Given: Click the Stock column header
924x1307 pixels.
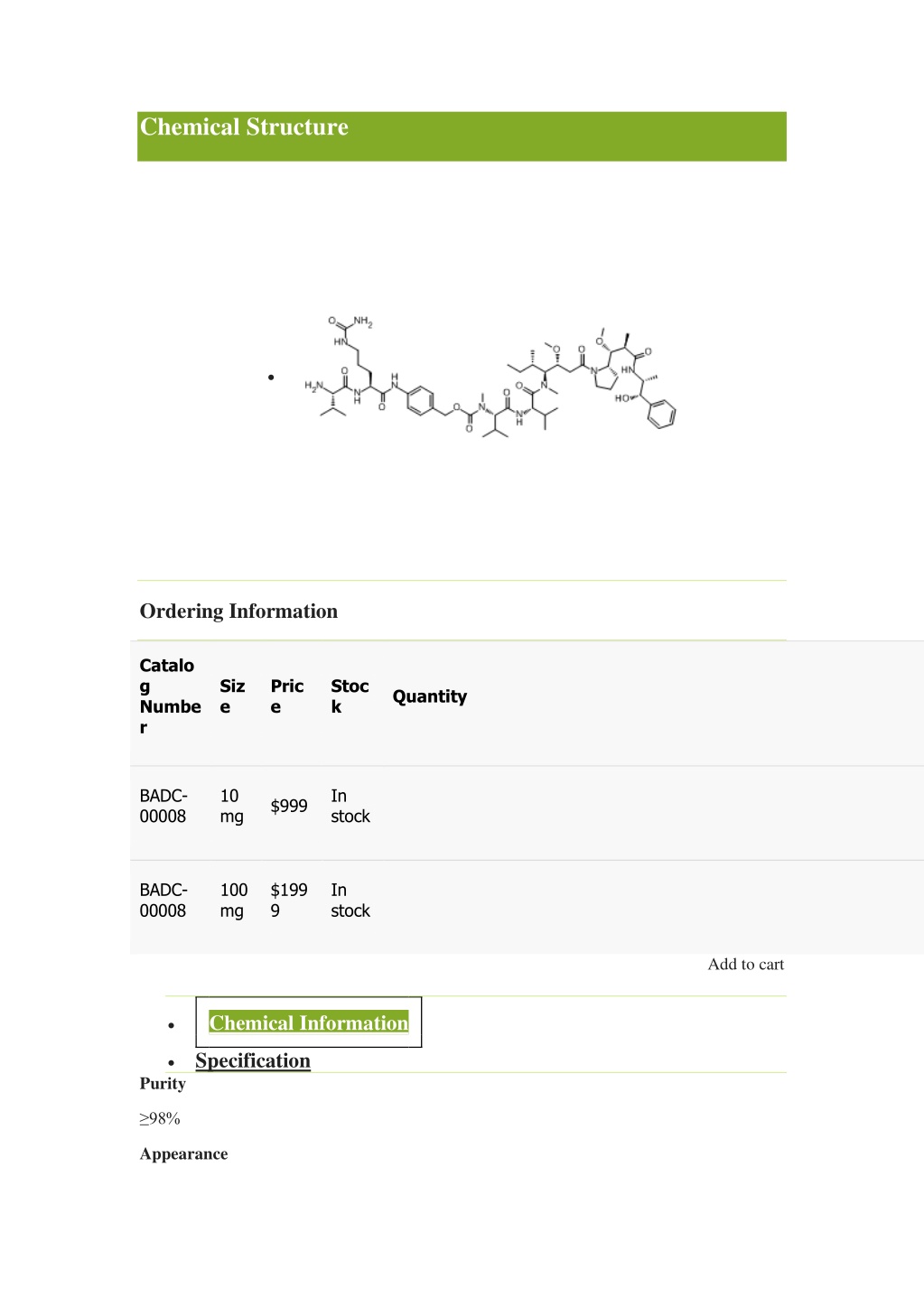Looking at the screenshot, I should click(x=350, y=696).
